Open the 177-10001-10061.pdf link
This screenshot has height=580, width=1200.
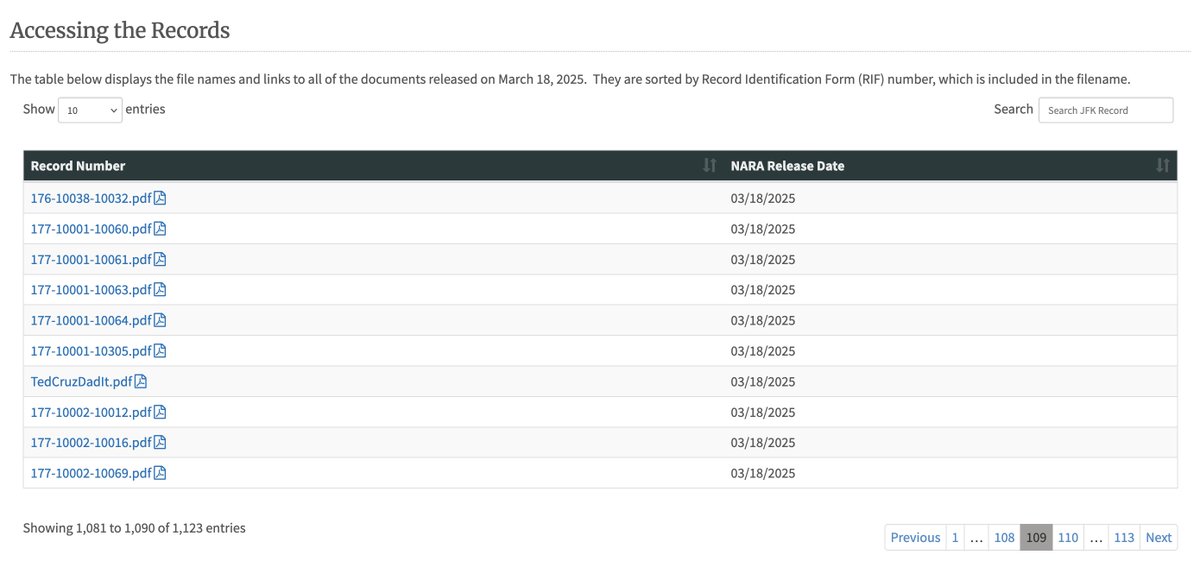click(91, 259)
